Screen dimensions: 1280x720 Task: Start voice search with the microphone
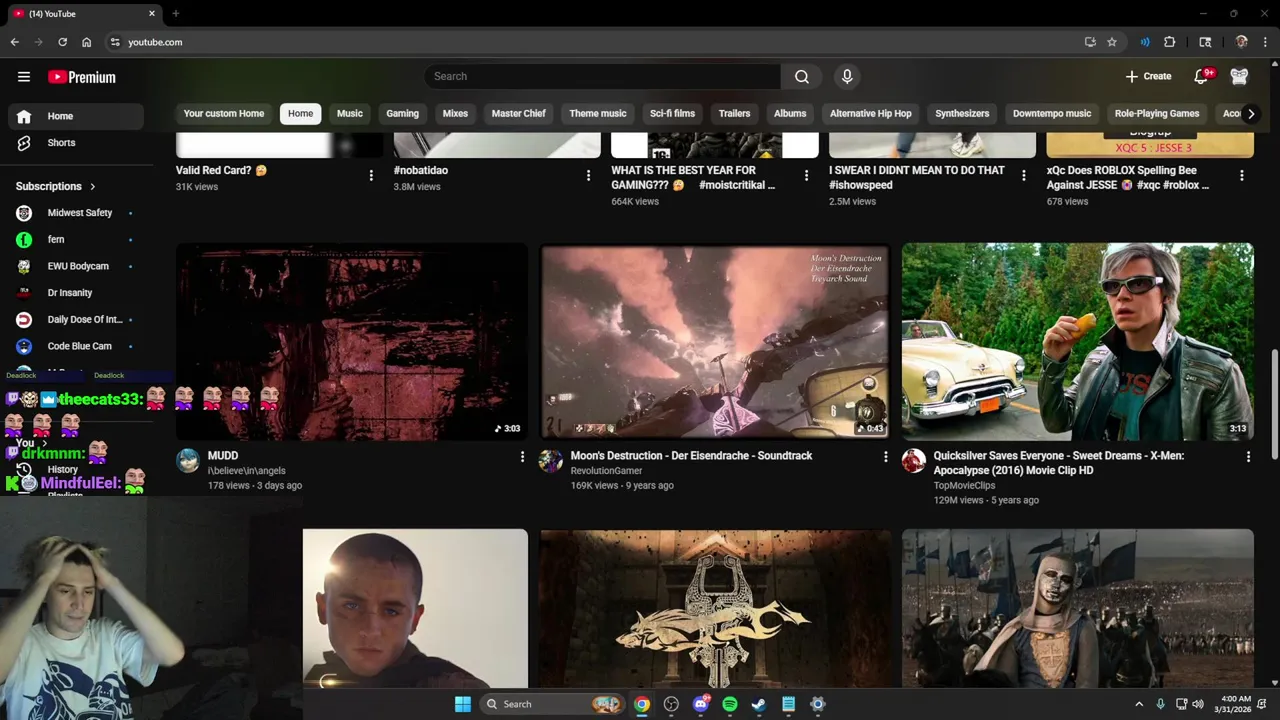coord(847,76)
